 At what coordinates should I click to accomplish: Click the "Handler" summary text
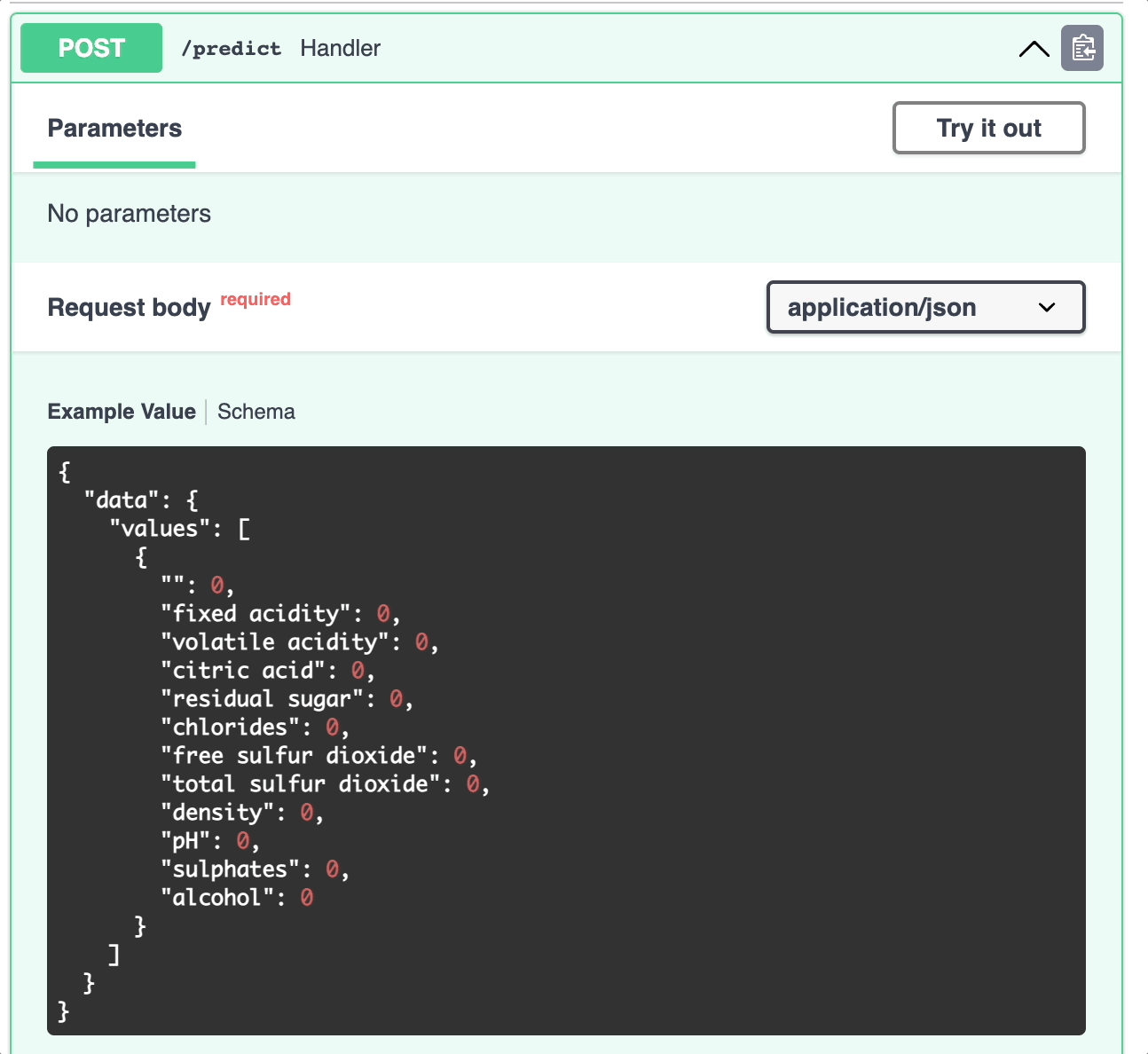coord(340,48)
